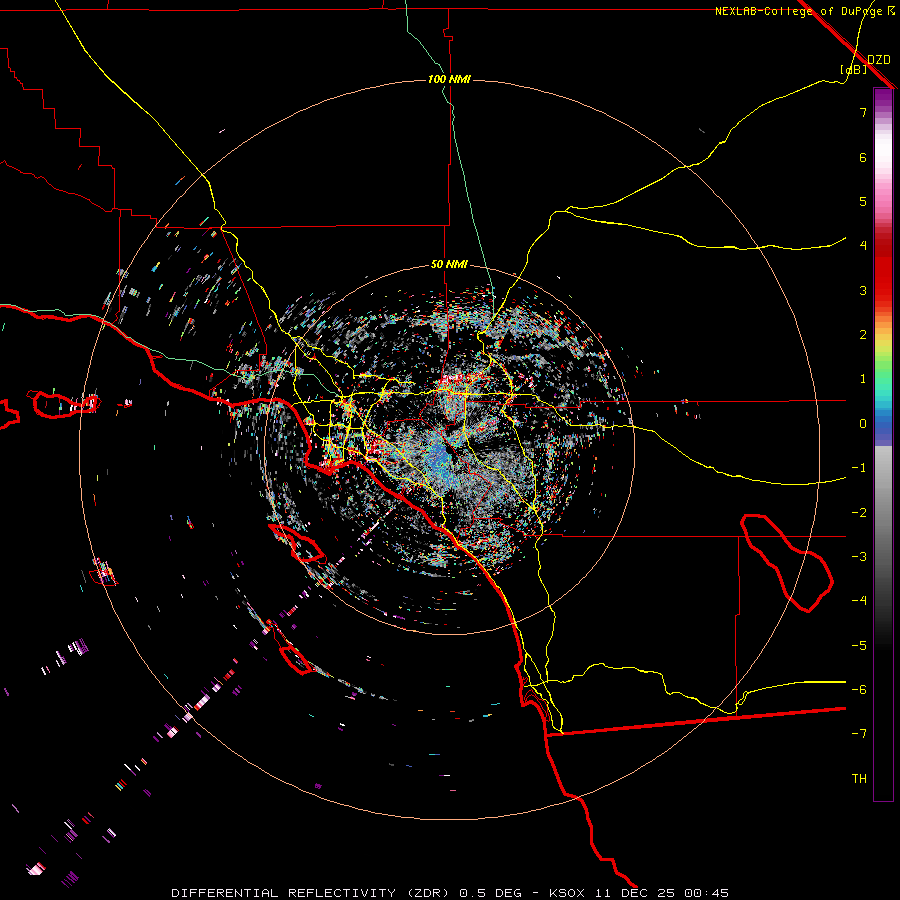Click the 1 value on the color scale

(x=863, y=379)
